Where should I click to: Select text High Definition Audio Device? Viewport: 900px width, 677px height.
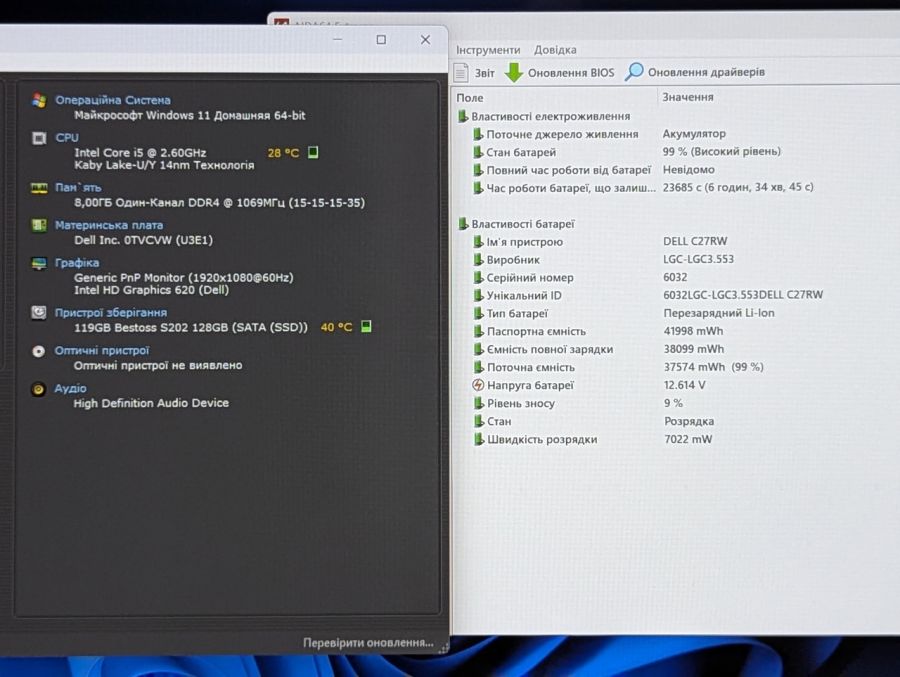[151, 403]
